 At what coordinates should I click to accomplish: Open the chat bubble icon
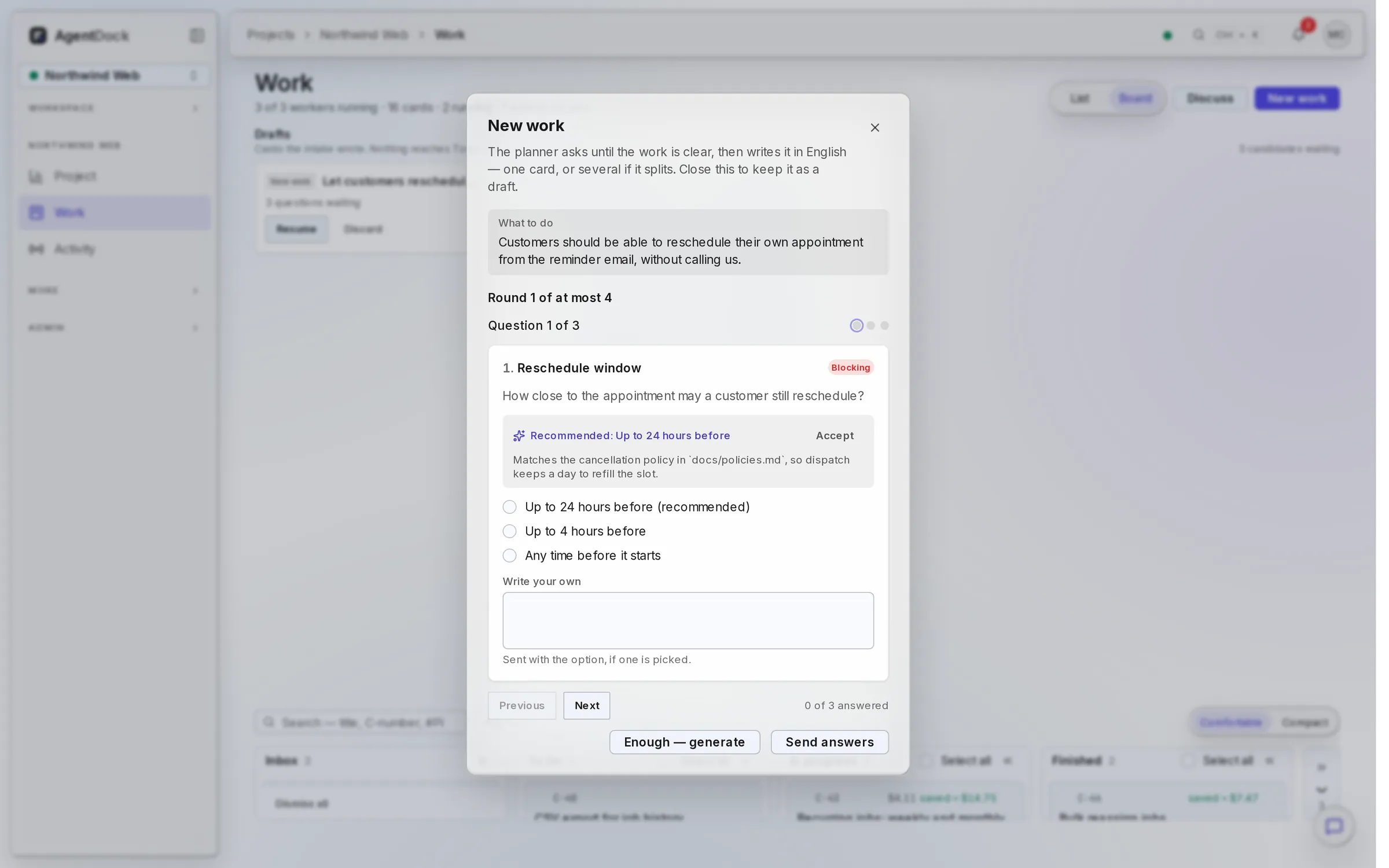coord(1334,826)
